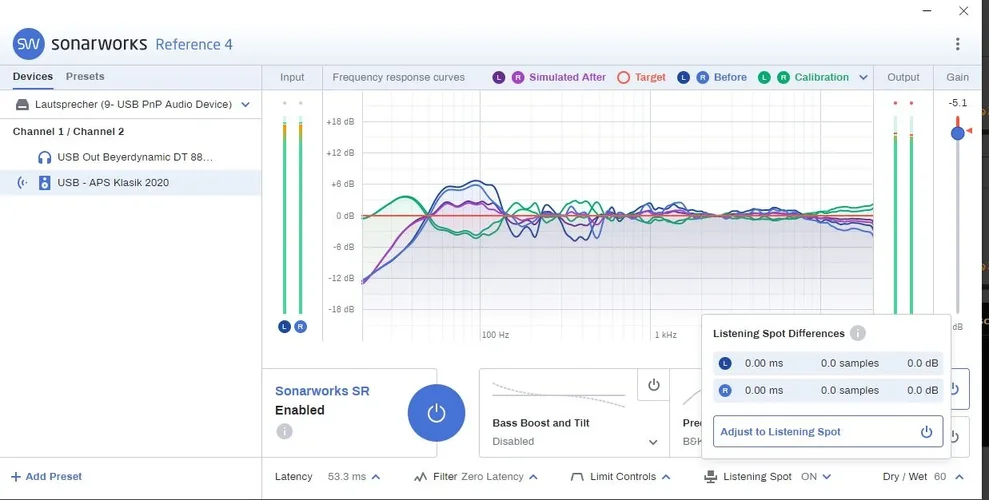Click the Add Preset plus icon
989x500 pixels.
tap(15, 477)
